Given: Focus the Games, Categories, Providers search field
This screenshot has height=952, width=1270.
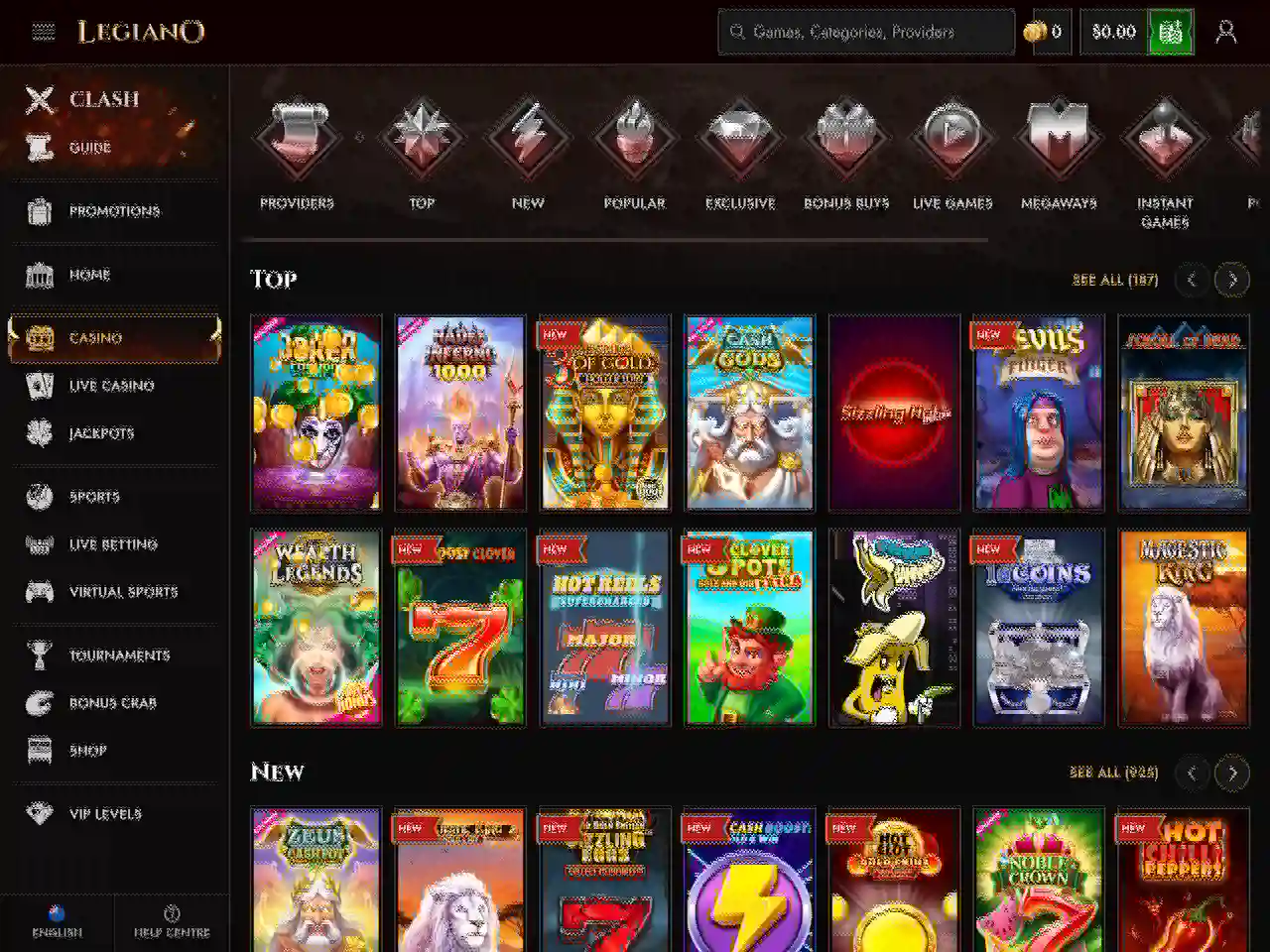Looking at the screenshot, I should click(866, 32).
